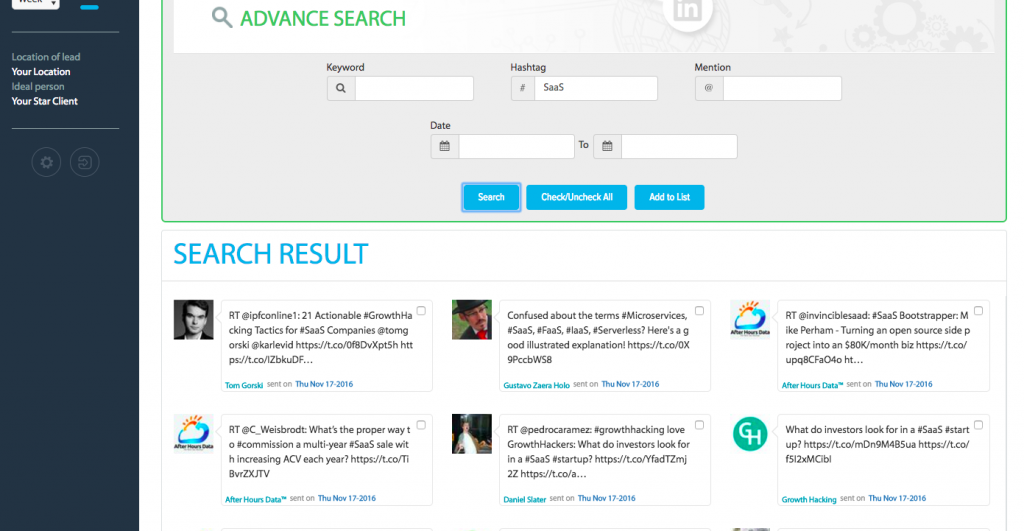This screenshot has width=1024, height=531.
Task: Click the Growth Hacking GH avatar
Action: click(x=750, y=434)
